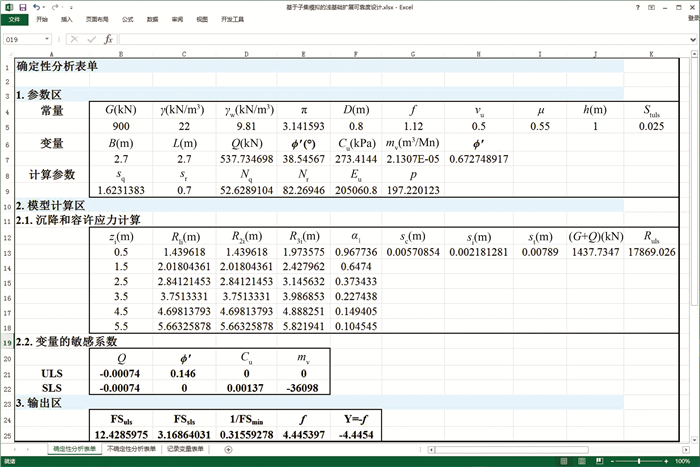
Task: Click the cancel X icon in formula bar
Action: 75,39
